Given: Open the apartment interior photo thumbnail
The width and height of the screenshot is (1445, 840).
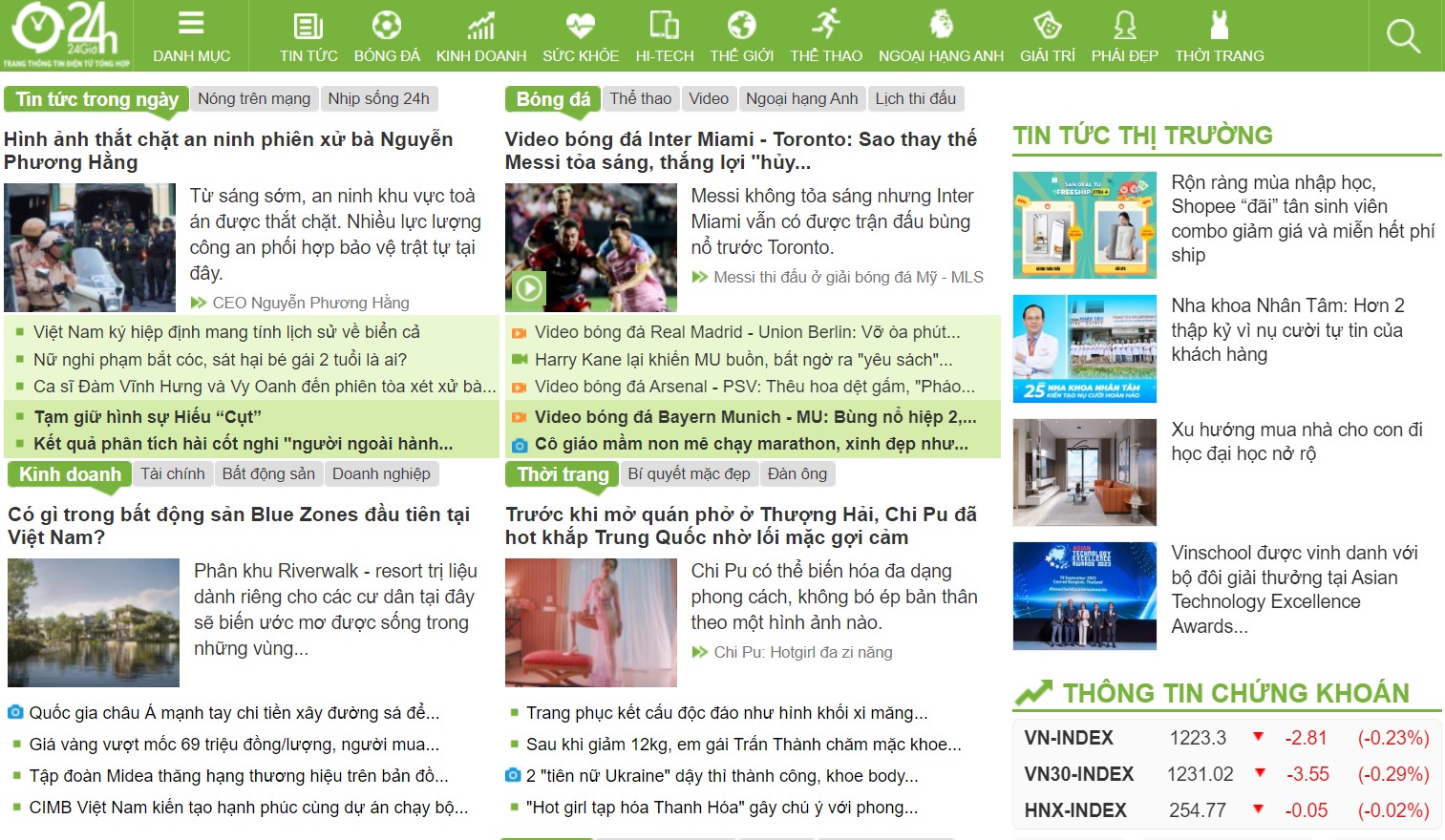Looking at the screenshot, I should (x=1085, y=472).
